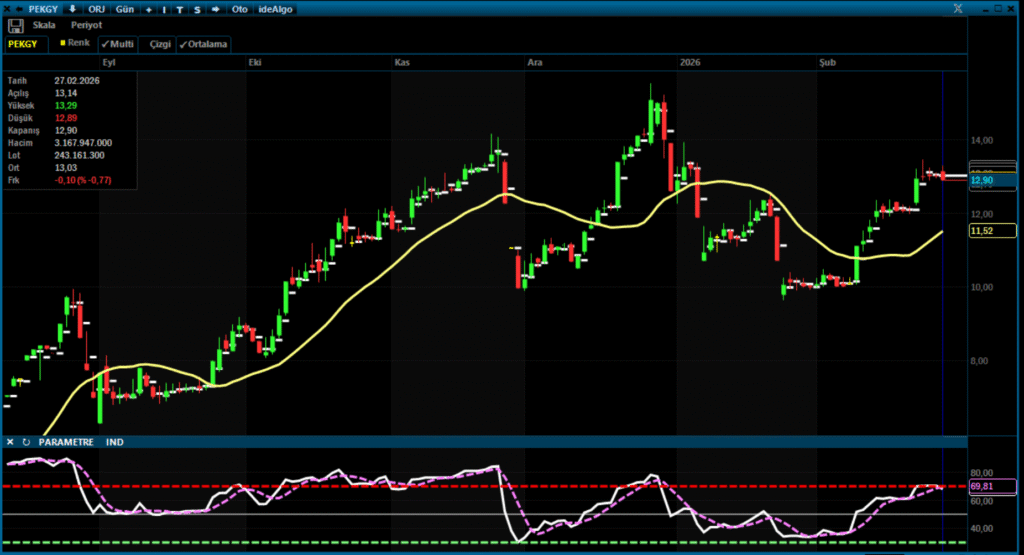Open the ORJ selector in title bar

98,8
